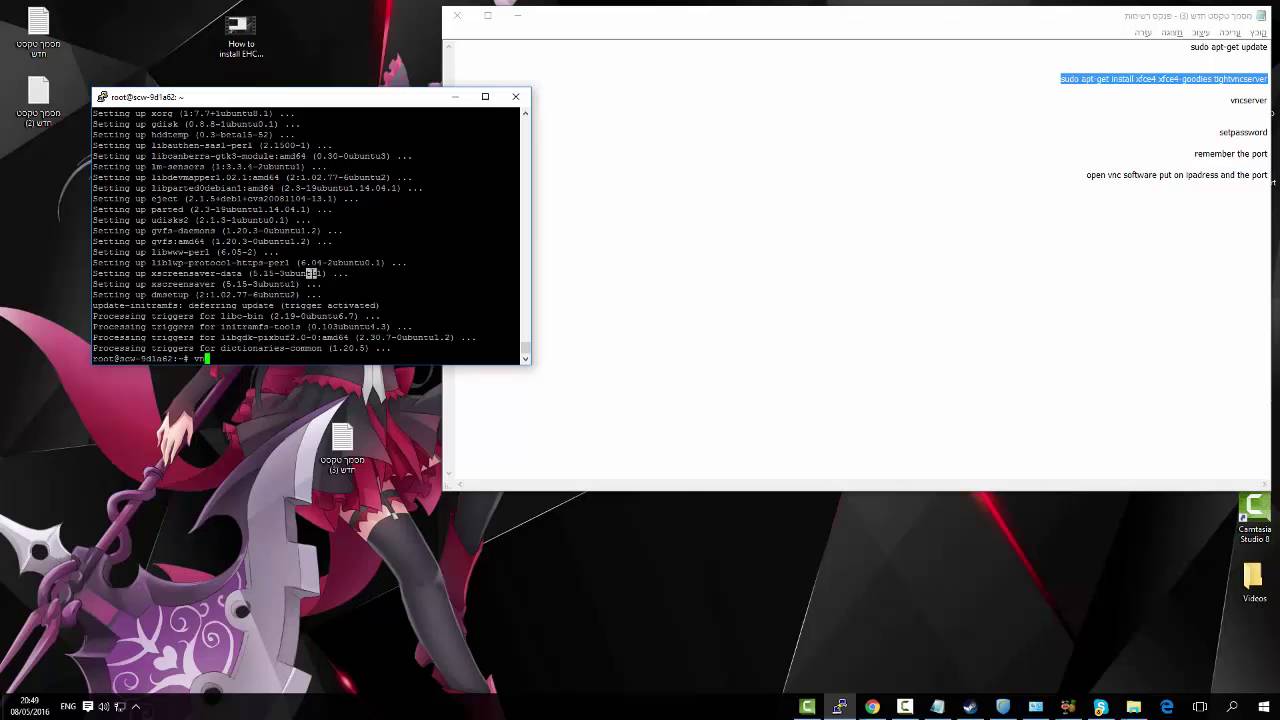Image resolution: width=1280 pixels, height=720 pixels.
Task: Maximize the Notepad window
Action: (488, 15)
